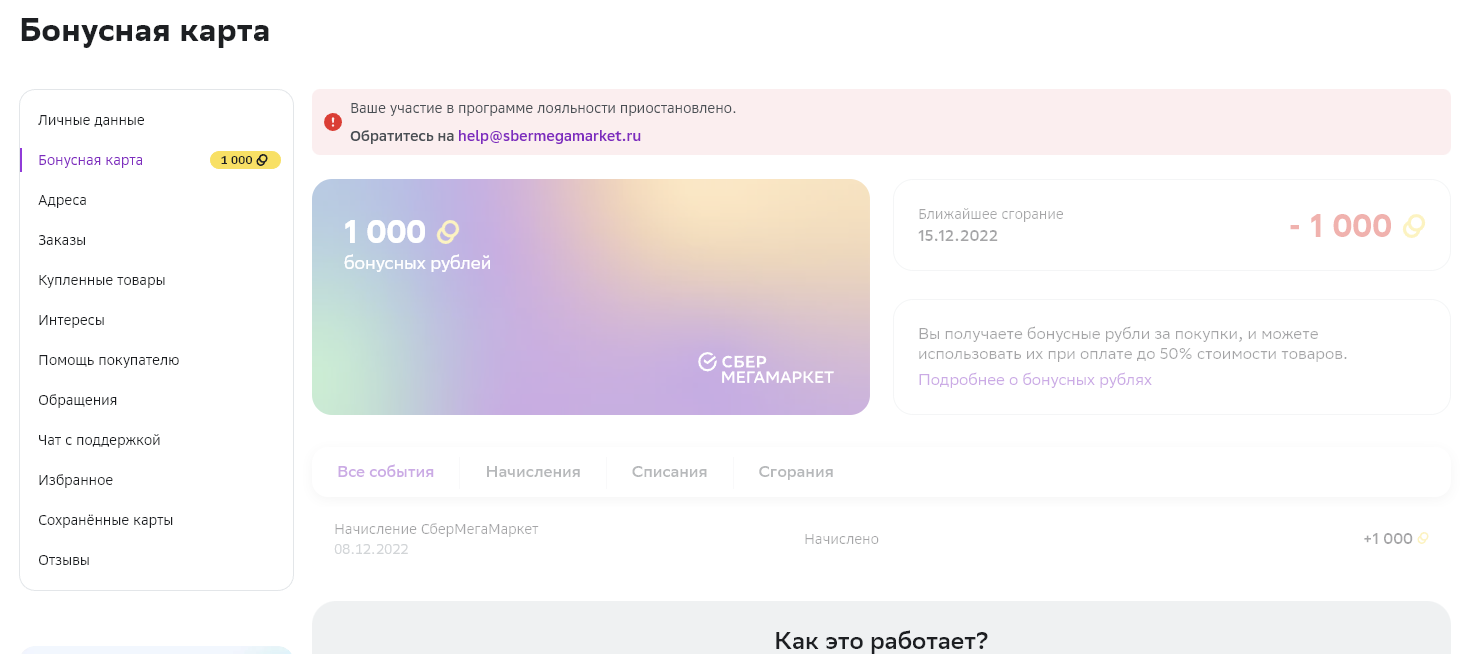Screen dimensions: 1481x654
Task: Click the event date 08.12.2022
Action: (x=372, y=549)
